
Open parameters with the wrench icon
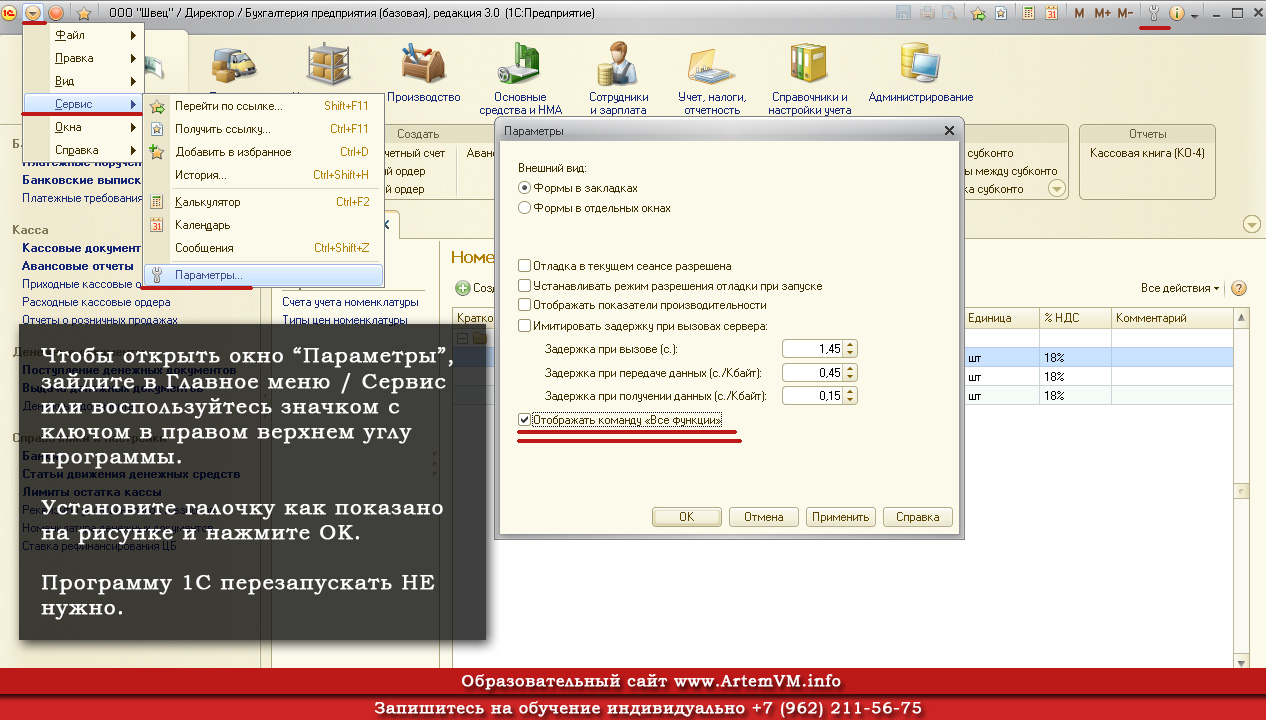click(1154, 14)
